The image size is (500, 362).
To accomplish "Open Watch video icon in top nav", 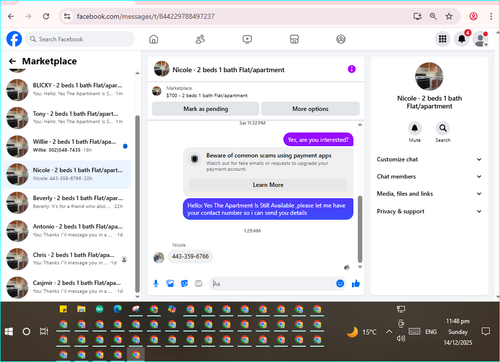I will [247, 39].
